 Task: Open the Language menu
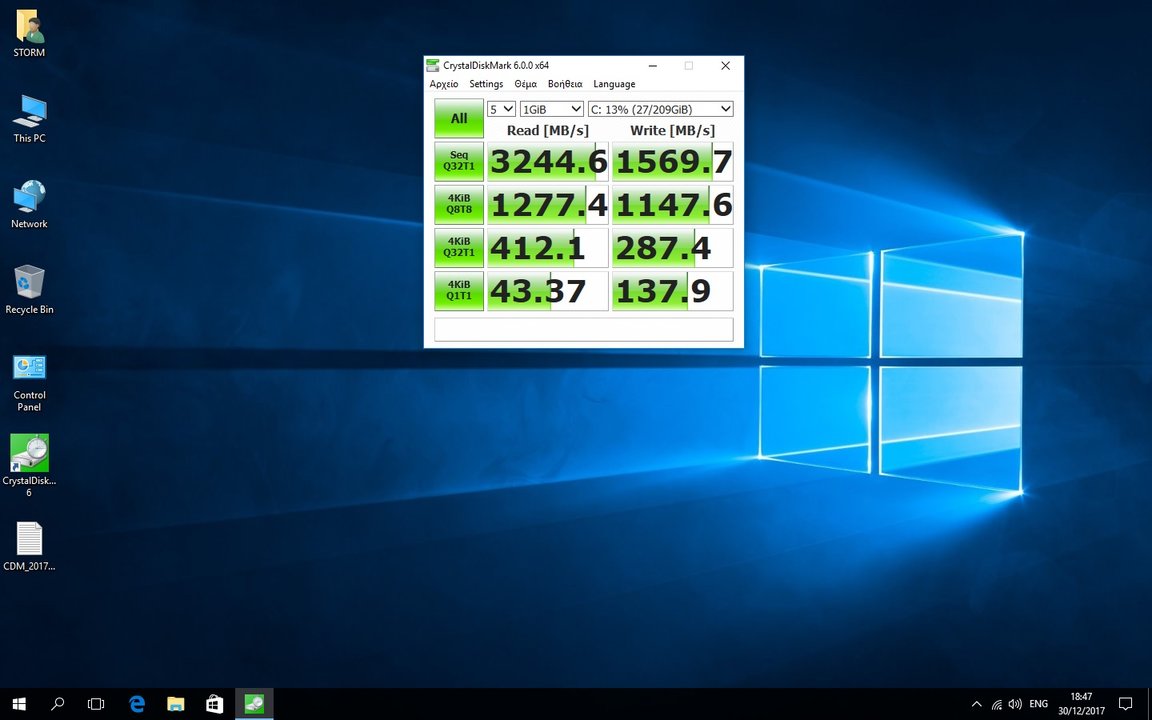[x=614, y=84]
